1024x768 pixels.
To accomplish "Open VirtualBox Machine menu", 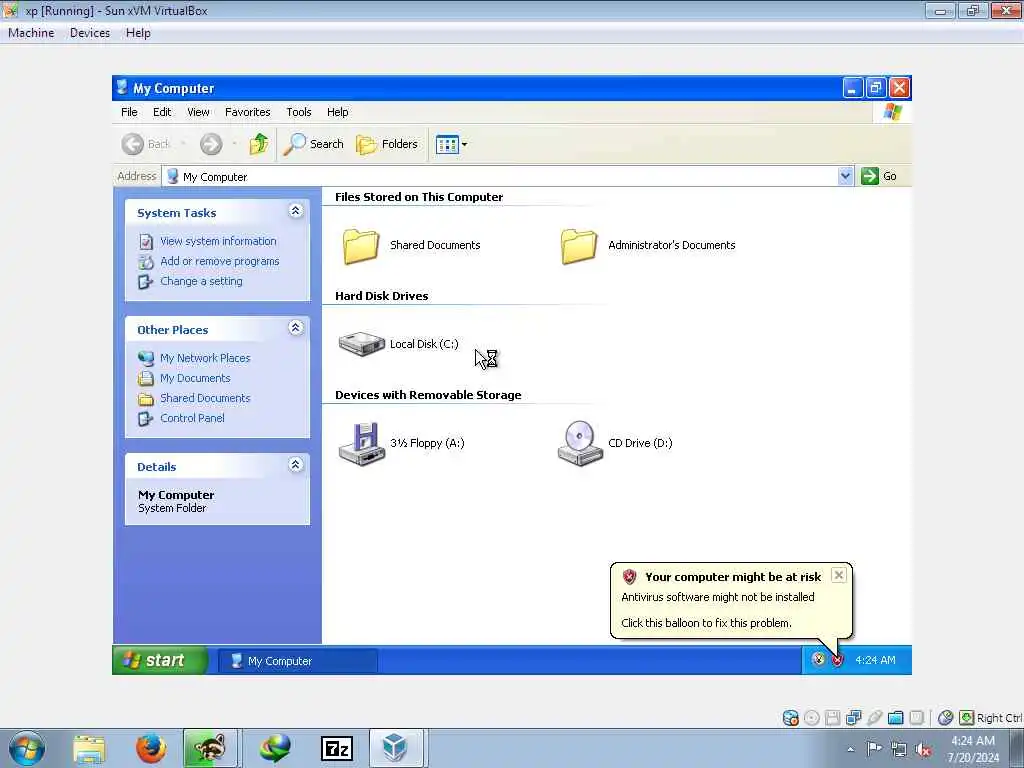I will coord(31,33).
